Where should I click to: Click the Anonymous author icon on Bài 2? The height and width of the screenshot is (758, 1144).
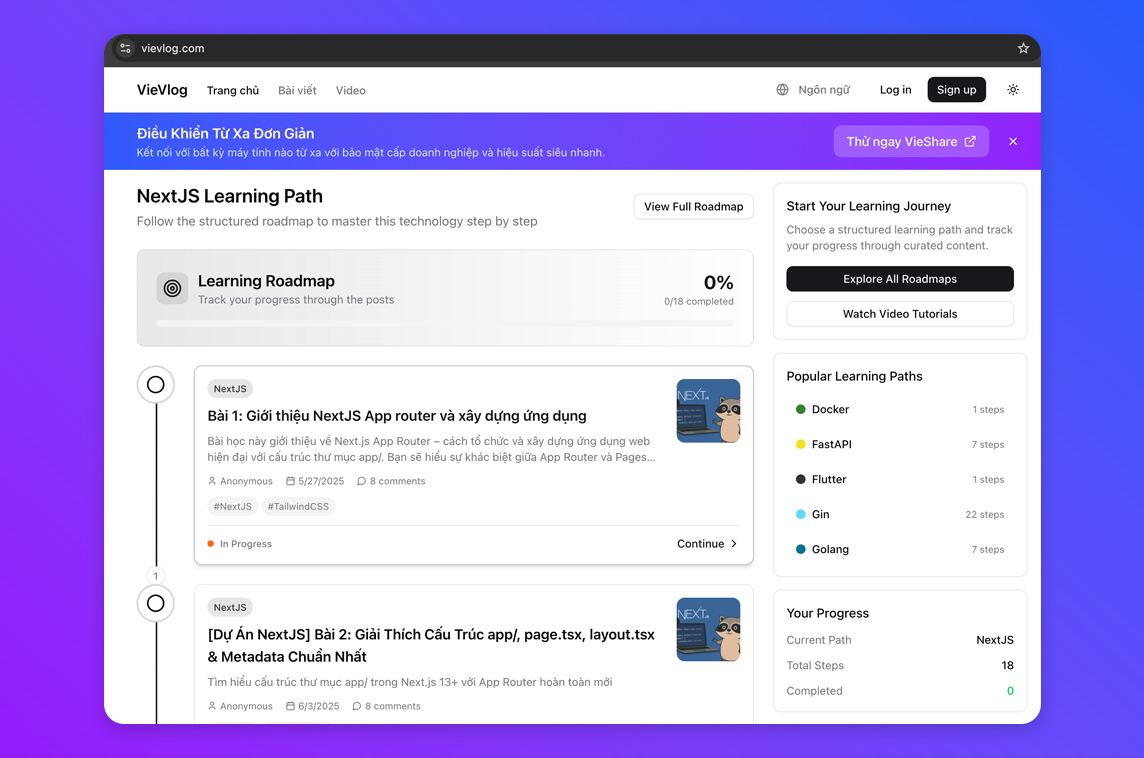click(x=212, y=706)
